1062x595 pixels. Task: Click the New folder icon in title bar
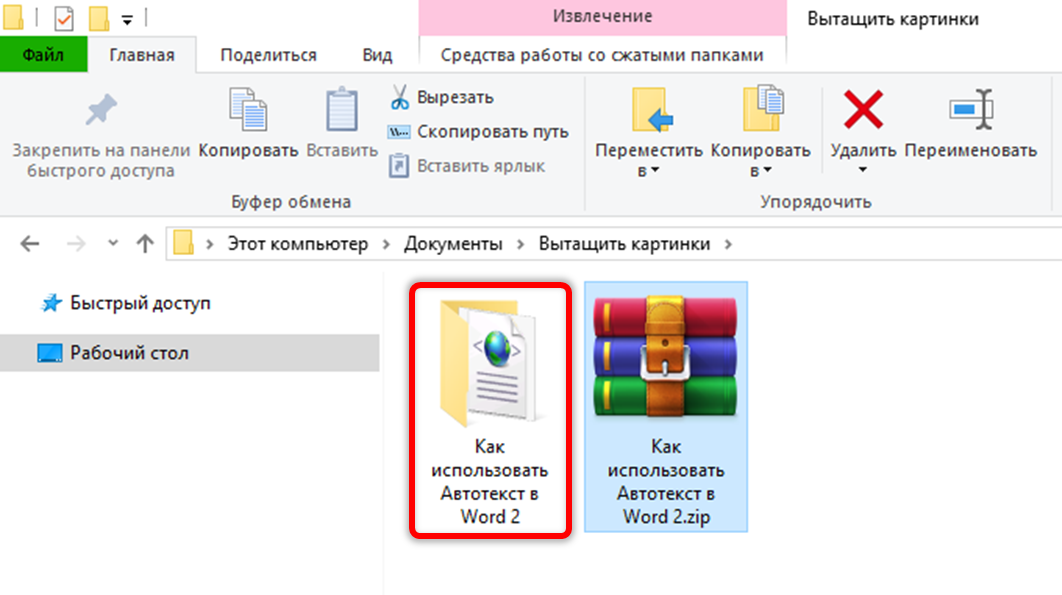pos(99,18)
